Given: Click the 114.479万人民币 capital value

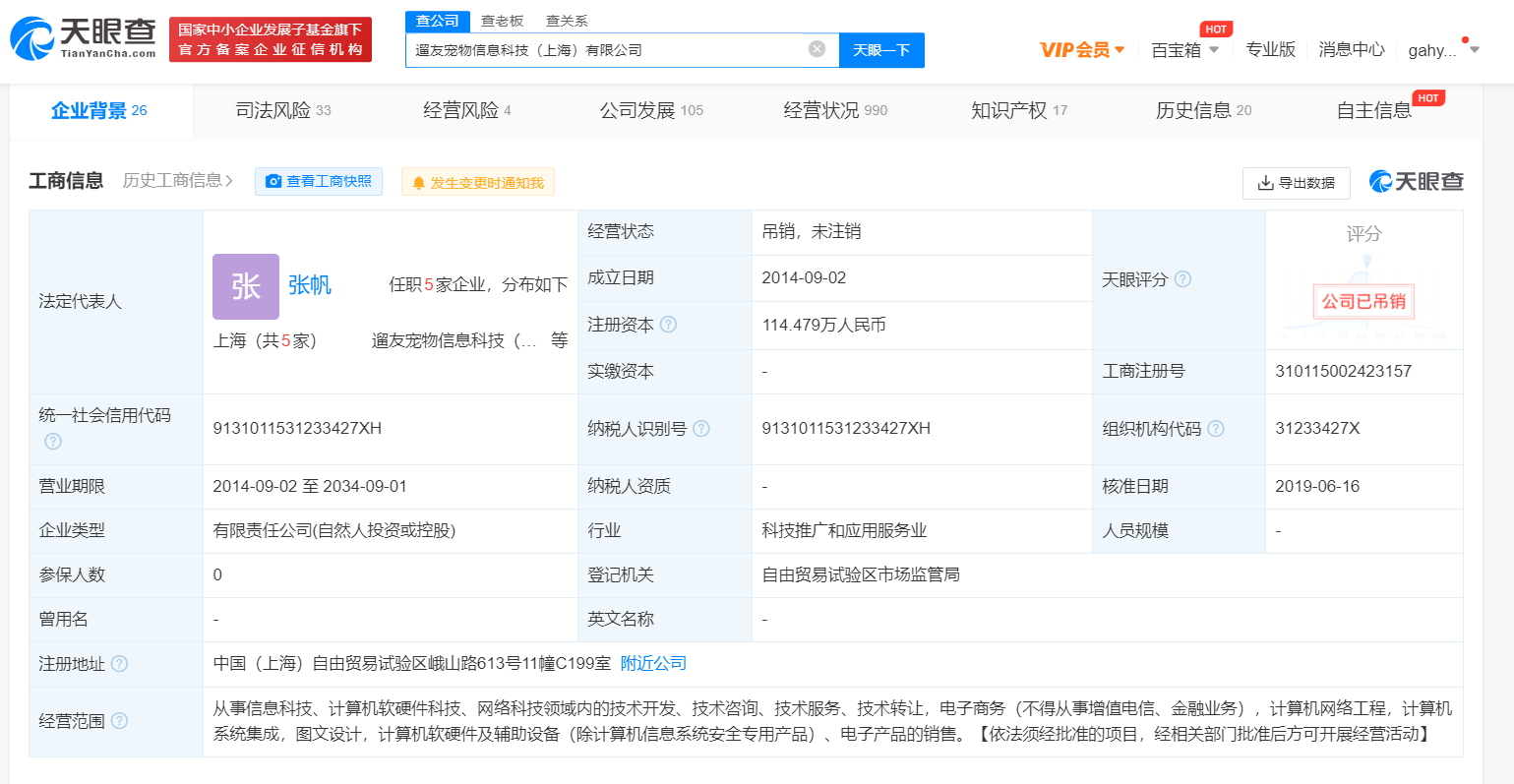Looking at the screenshot, I should coord(823,325).
